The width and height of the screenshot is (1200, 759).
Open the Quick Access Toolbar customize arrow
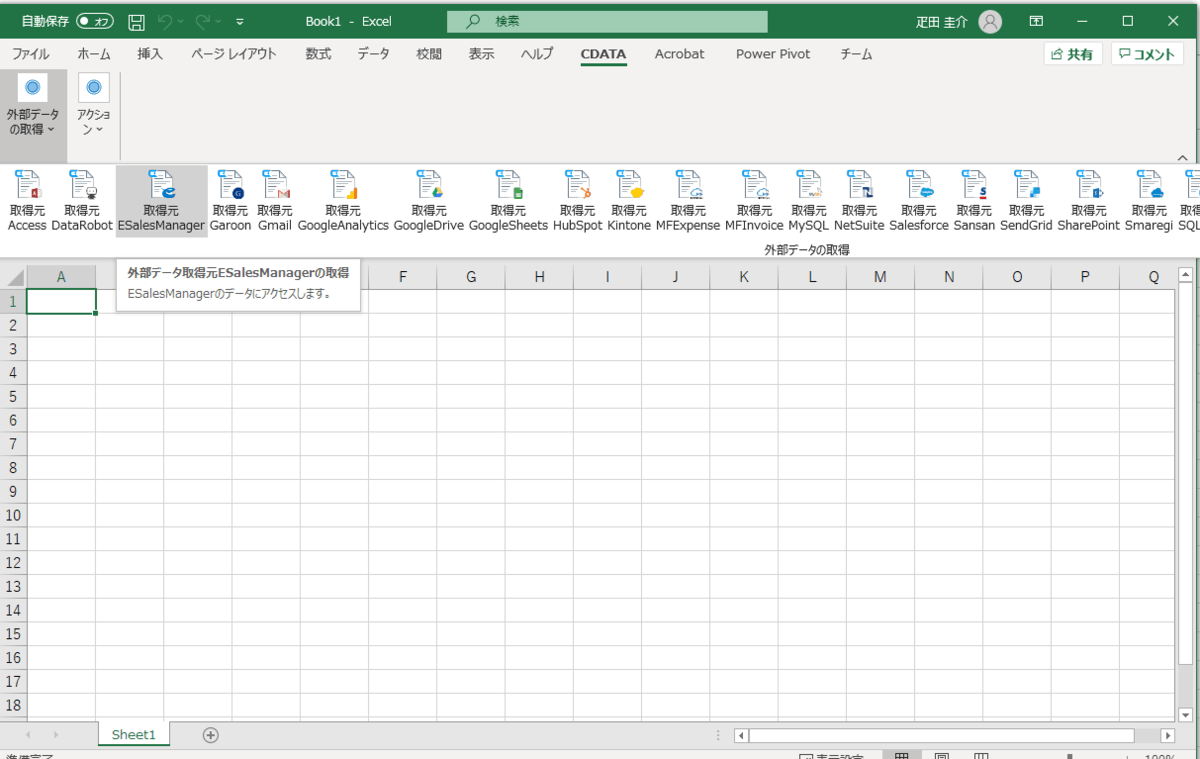coord(240,21)
